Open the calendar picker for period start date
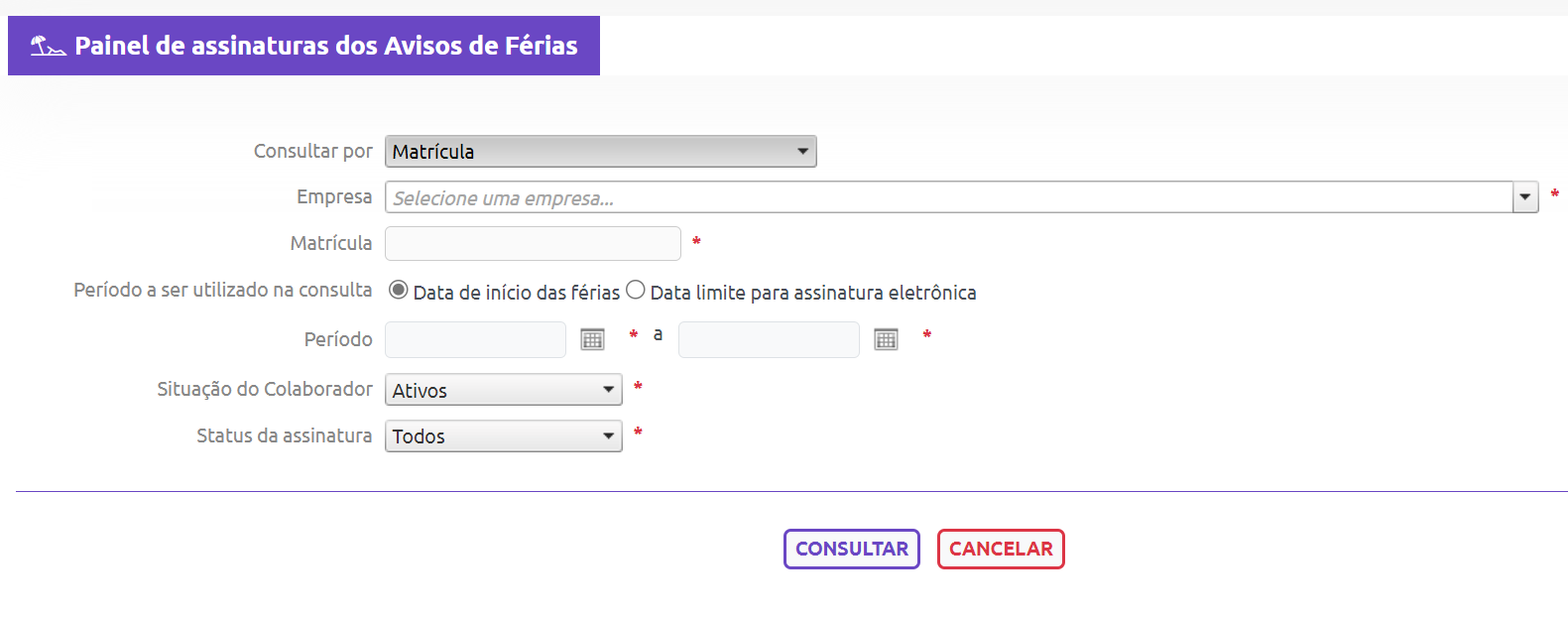The image size is (1568, 618). click(x=592, y=339)
